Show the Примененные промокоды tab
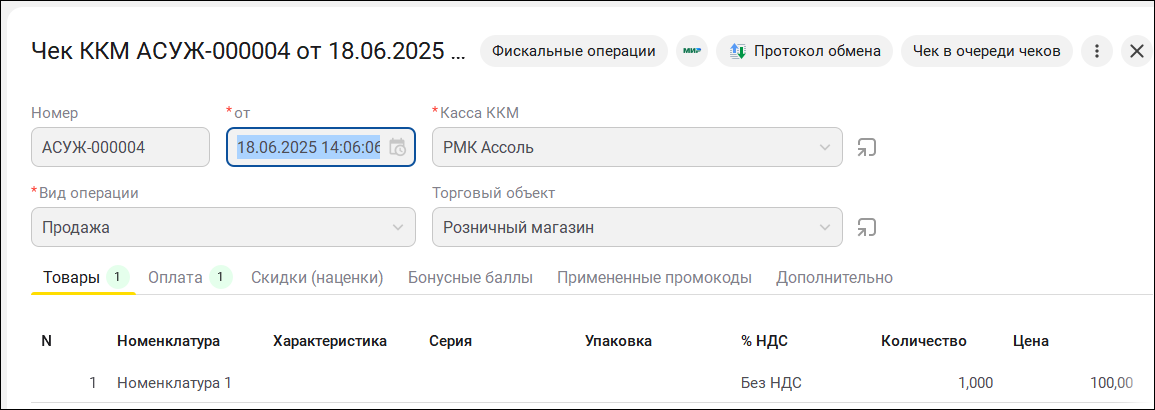1155x410 pixels. 654,277
